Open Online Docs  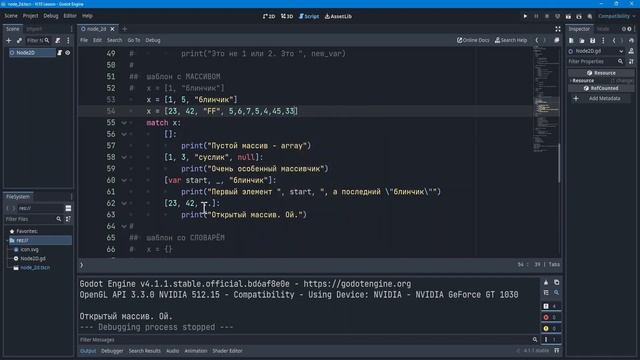[x=473, y=40]
